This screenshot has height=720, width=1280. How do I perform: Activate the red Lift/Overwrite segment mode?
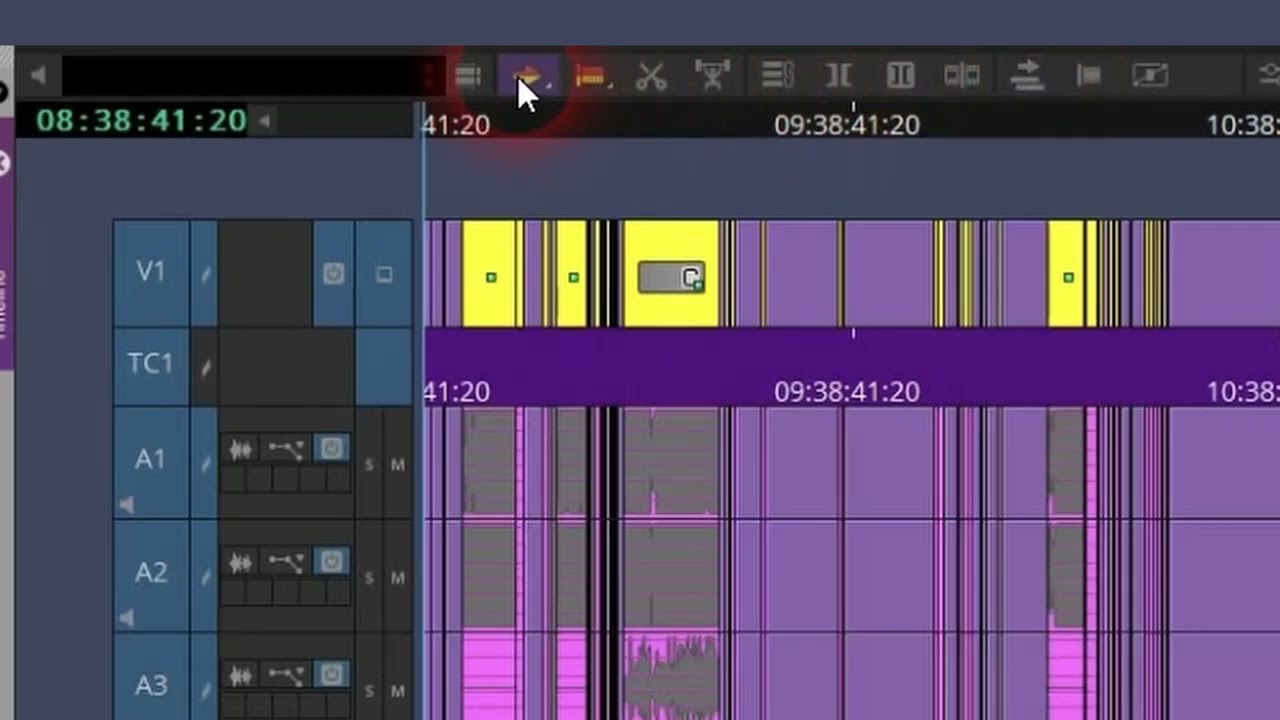pos(591,77)
